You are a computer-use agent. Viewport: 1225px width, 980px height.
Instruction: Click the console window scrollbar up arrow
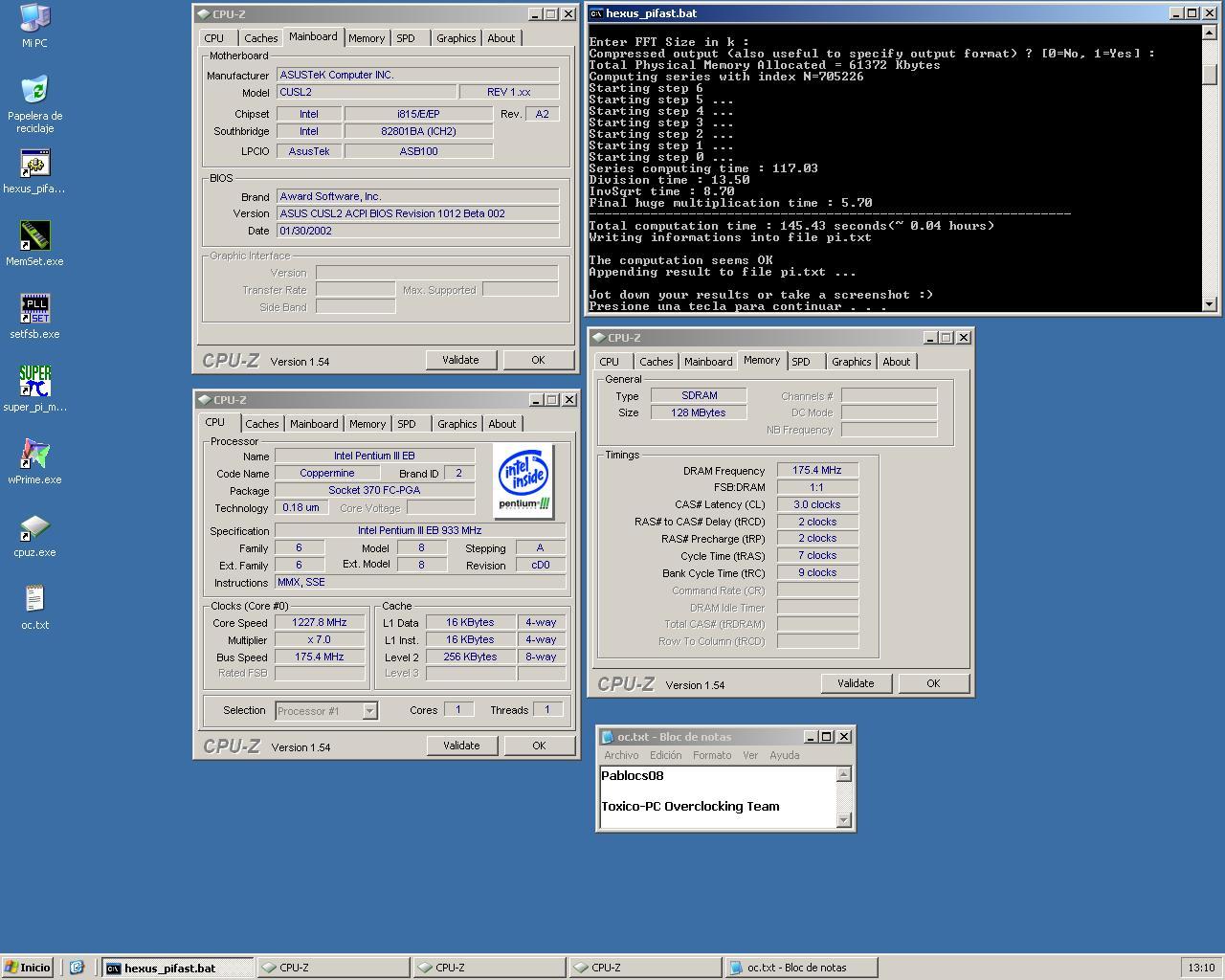pyautogui.click(x=1210, y=32)
